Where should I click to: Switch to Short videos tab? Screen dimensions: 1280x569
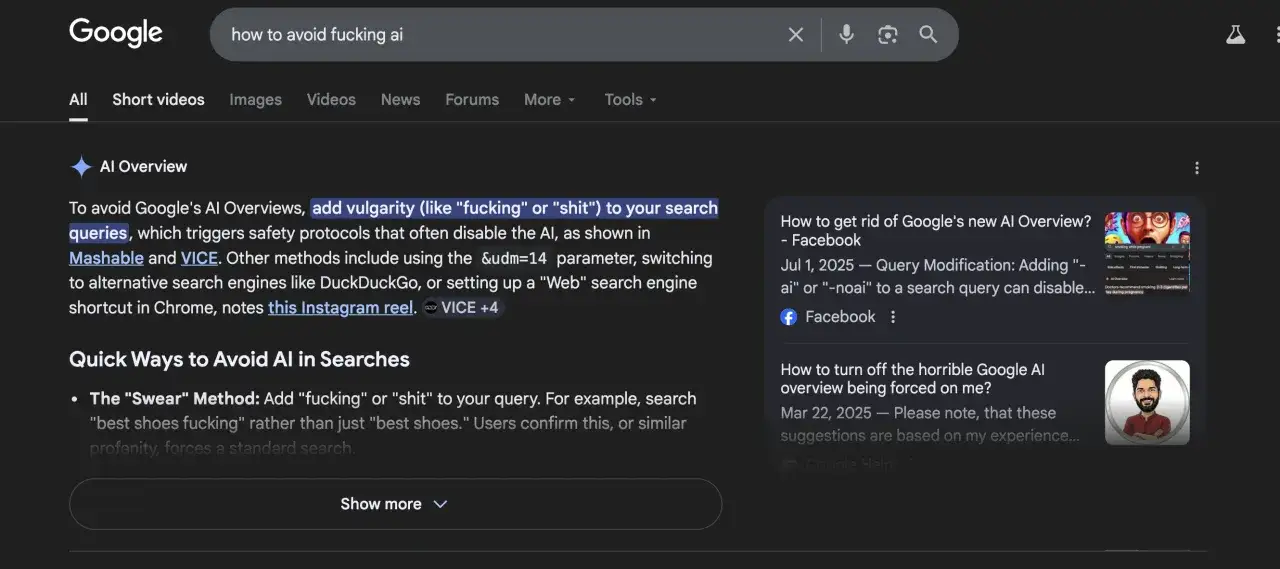[x=158, y=100]
